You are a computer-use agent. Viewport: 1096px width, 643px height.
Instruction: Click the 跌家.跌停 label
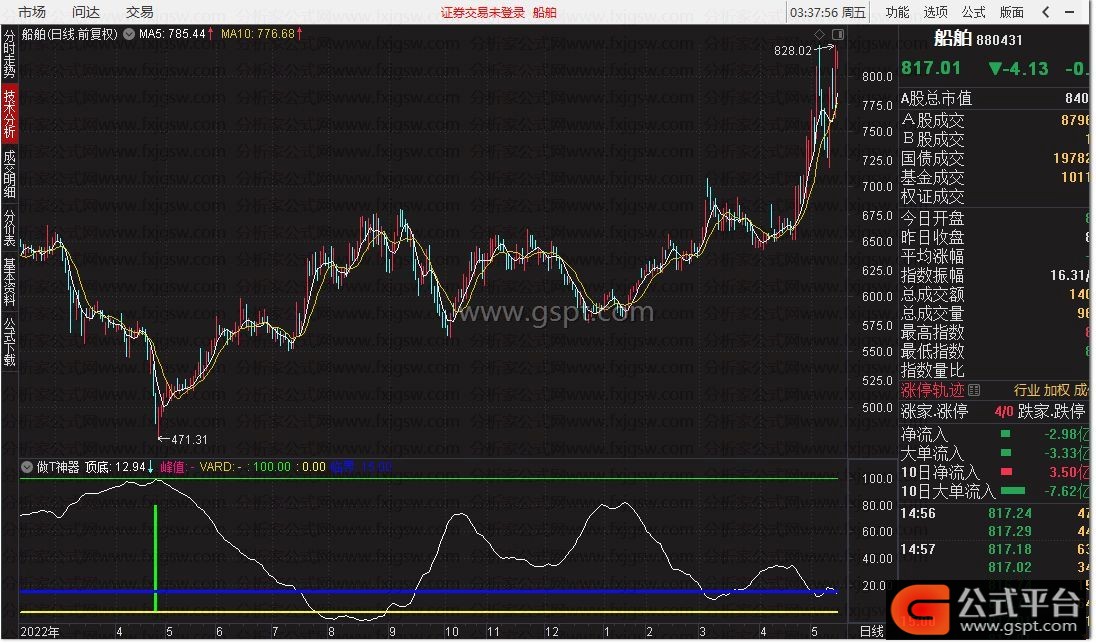click(1051, 411)
